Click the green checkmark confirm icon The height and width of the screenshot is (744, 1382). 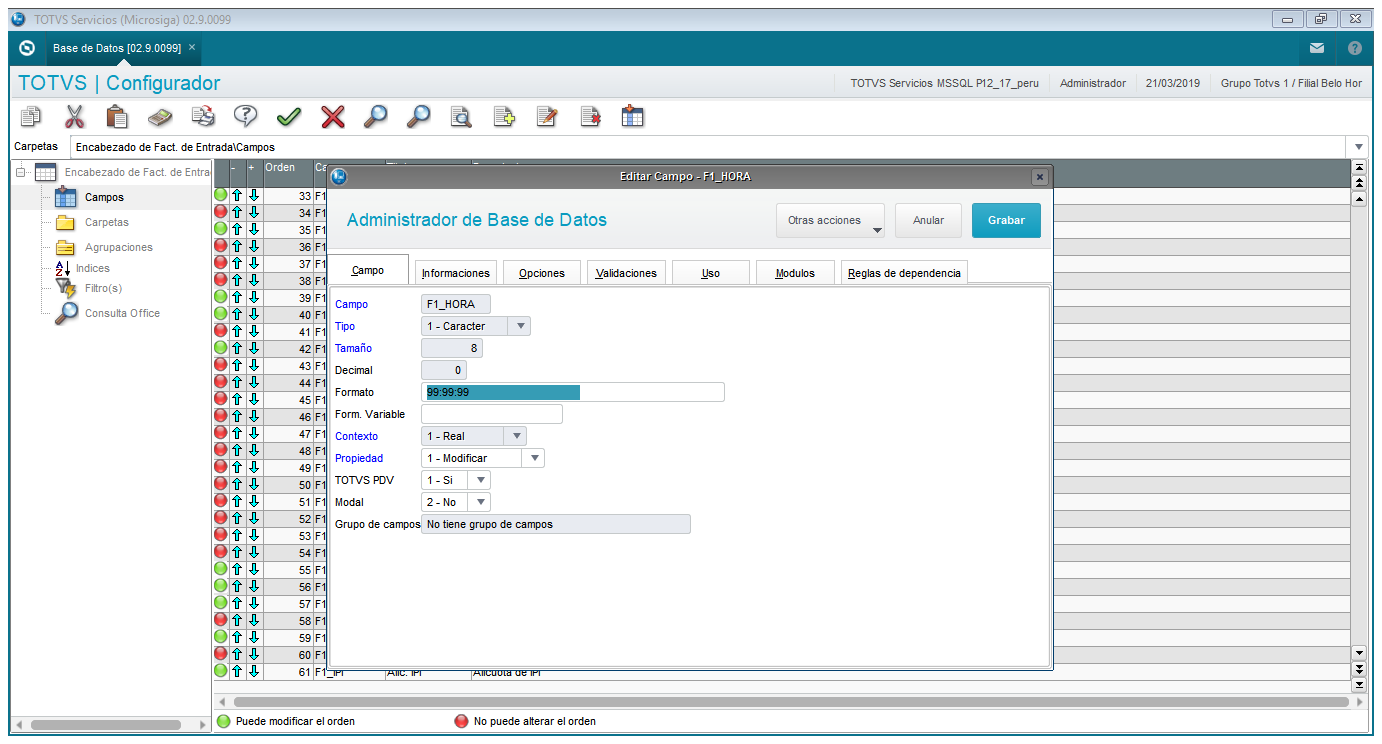pyautogui.click(x=289, y=116)
